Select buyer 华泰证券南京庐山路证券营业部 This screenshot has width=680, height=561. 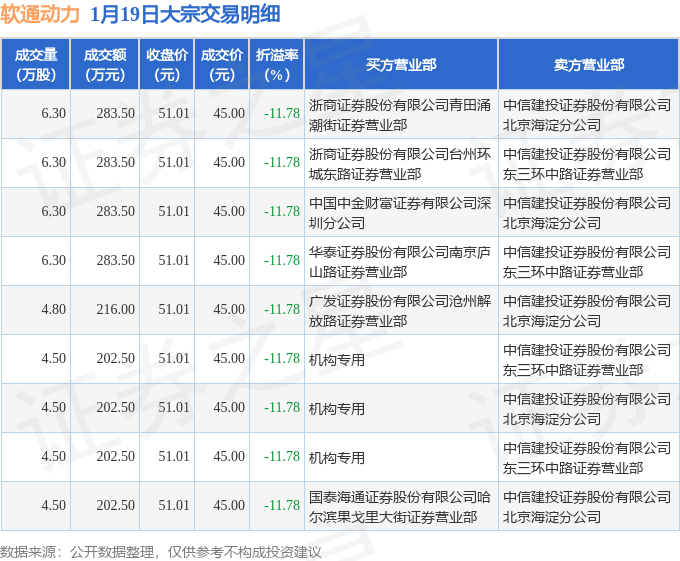click(400, 262)
